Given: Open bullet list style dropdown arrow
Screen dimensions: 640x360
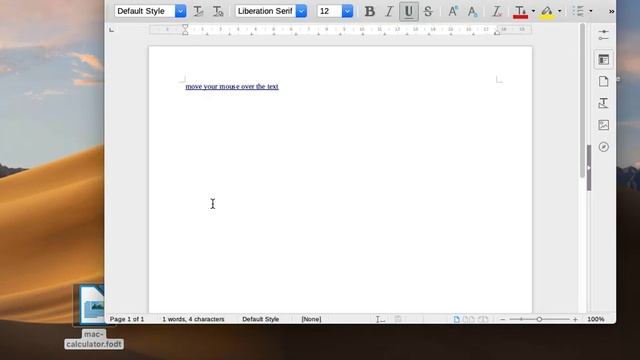Looking at the screenshot, I should [591, 11].
